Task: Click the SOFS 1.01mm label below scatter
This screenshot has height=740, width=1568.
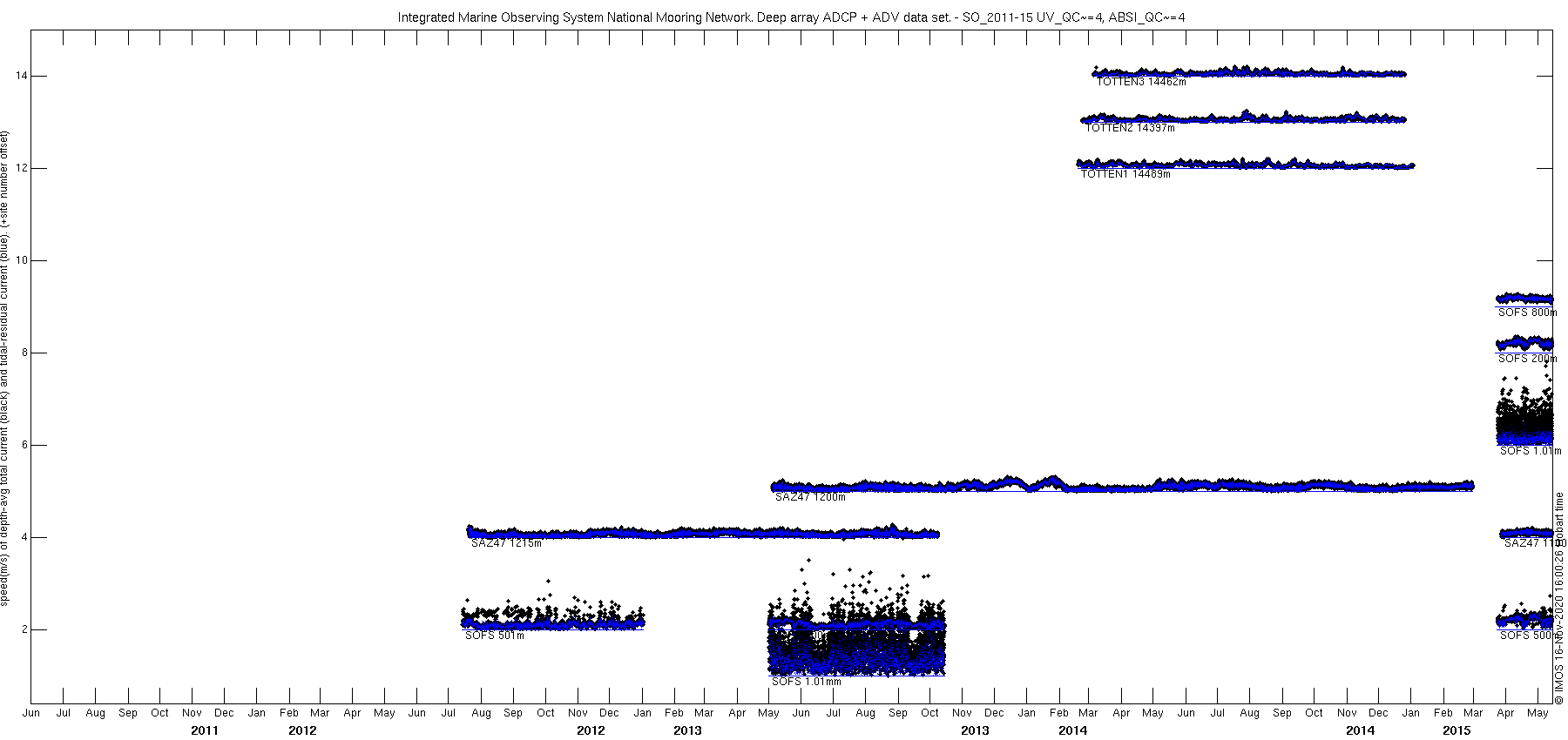Action: [x=807, y=682]
